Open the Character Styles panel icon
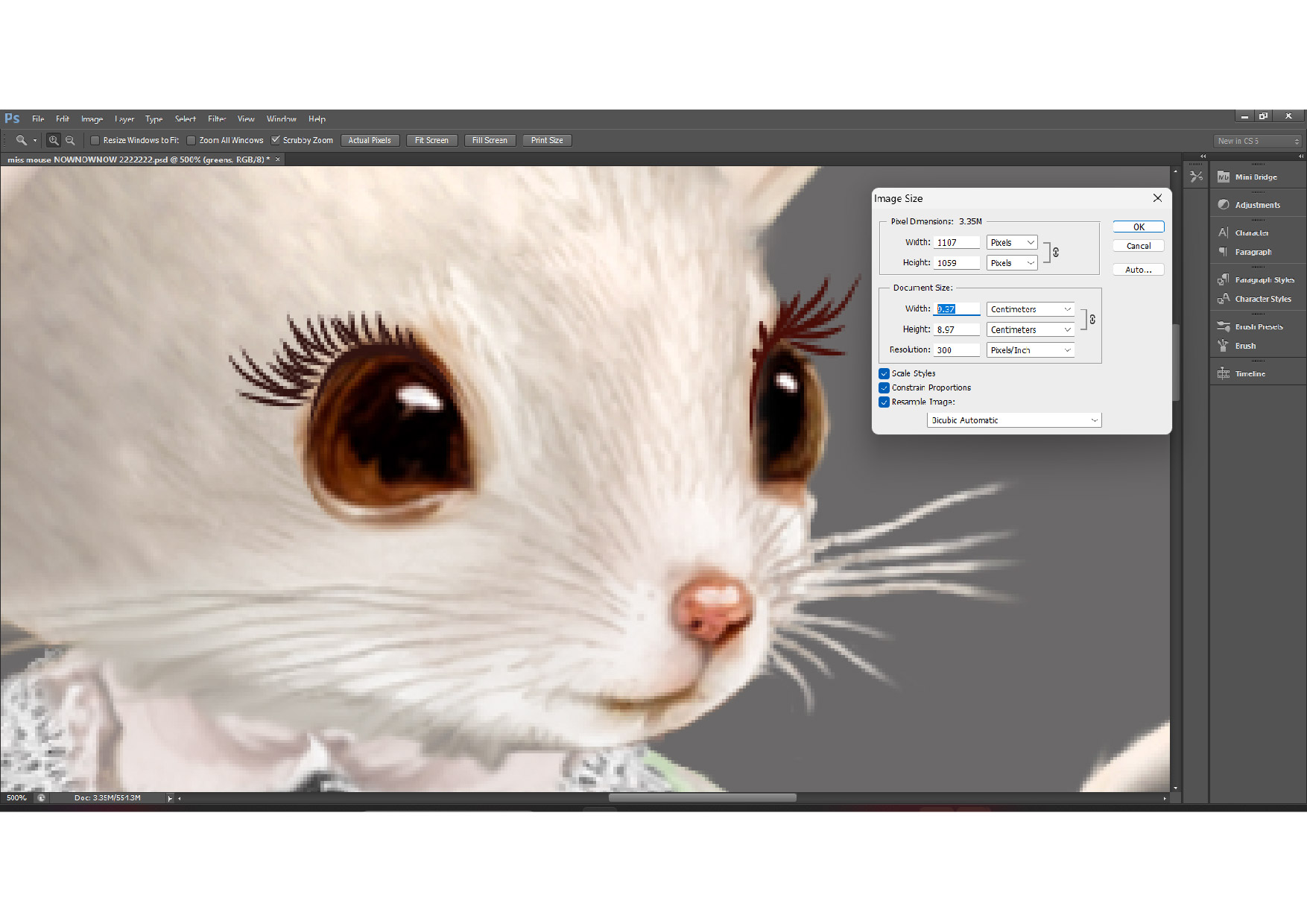1307x924 pixels. [1224, 299]
